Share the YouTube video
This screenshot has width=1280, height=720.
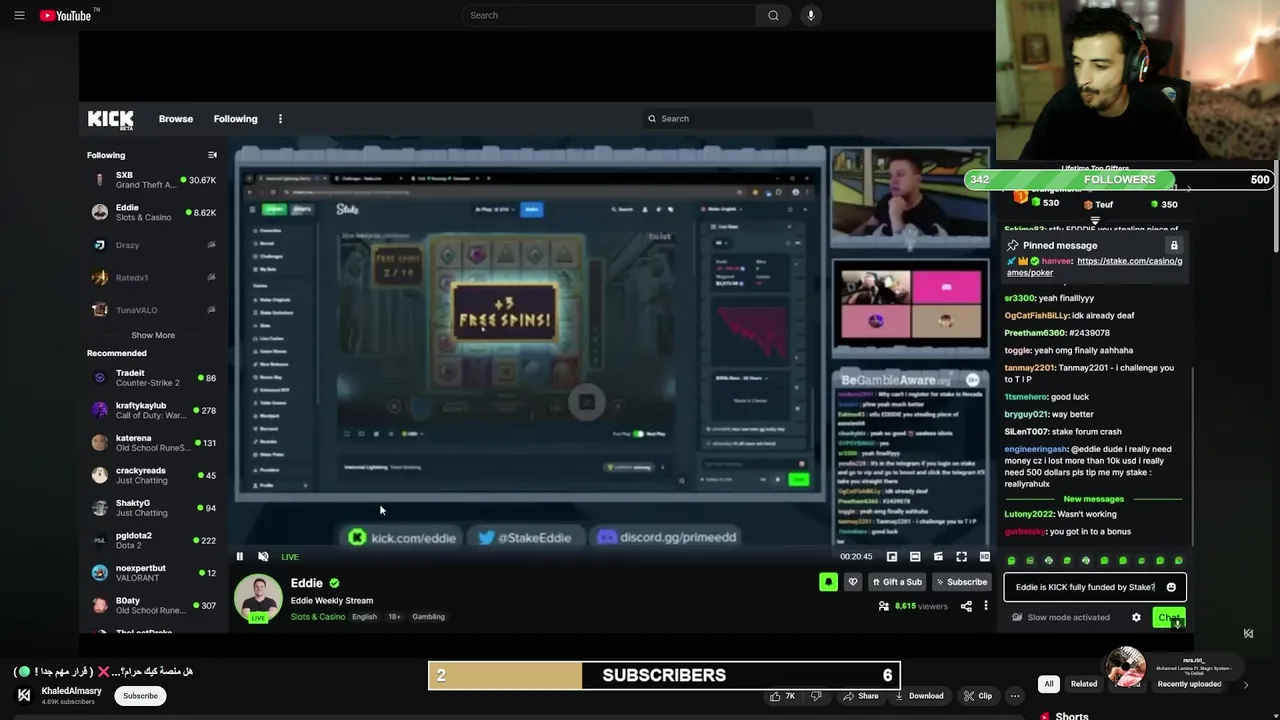coord(860,696)
